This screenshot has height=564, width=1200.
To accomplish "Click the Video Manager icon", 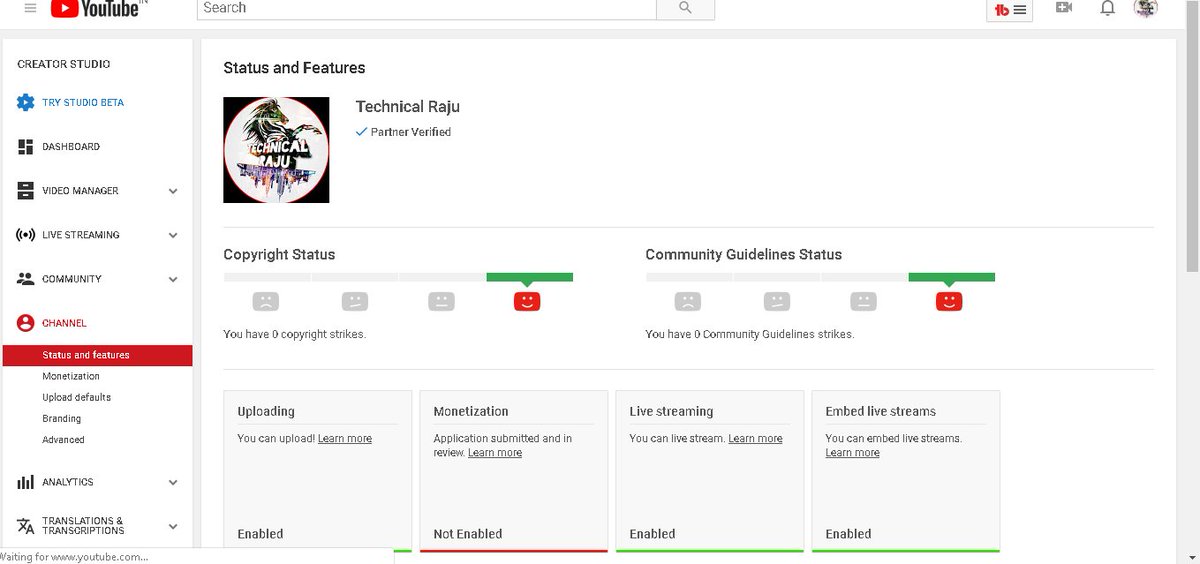I will tap(26, 190).
